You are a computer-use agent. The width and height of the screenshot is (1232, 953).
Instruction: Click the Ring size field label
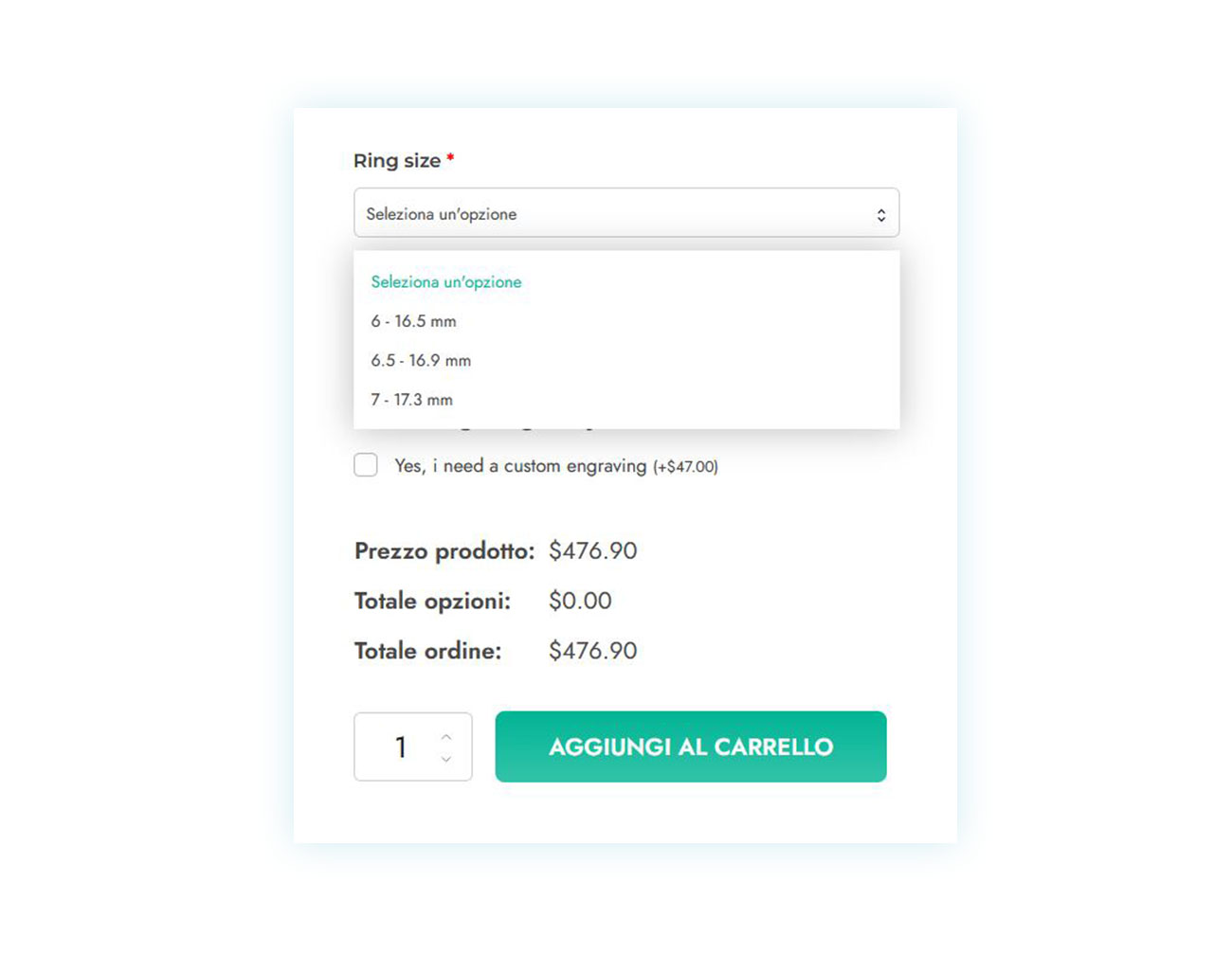397,161
